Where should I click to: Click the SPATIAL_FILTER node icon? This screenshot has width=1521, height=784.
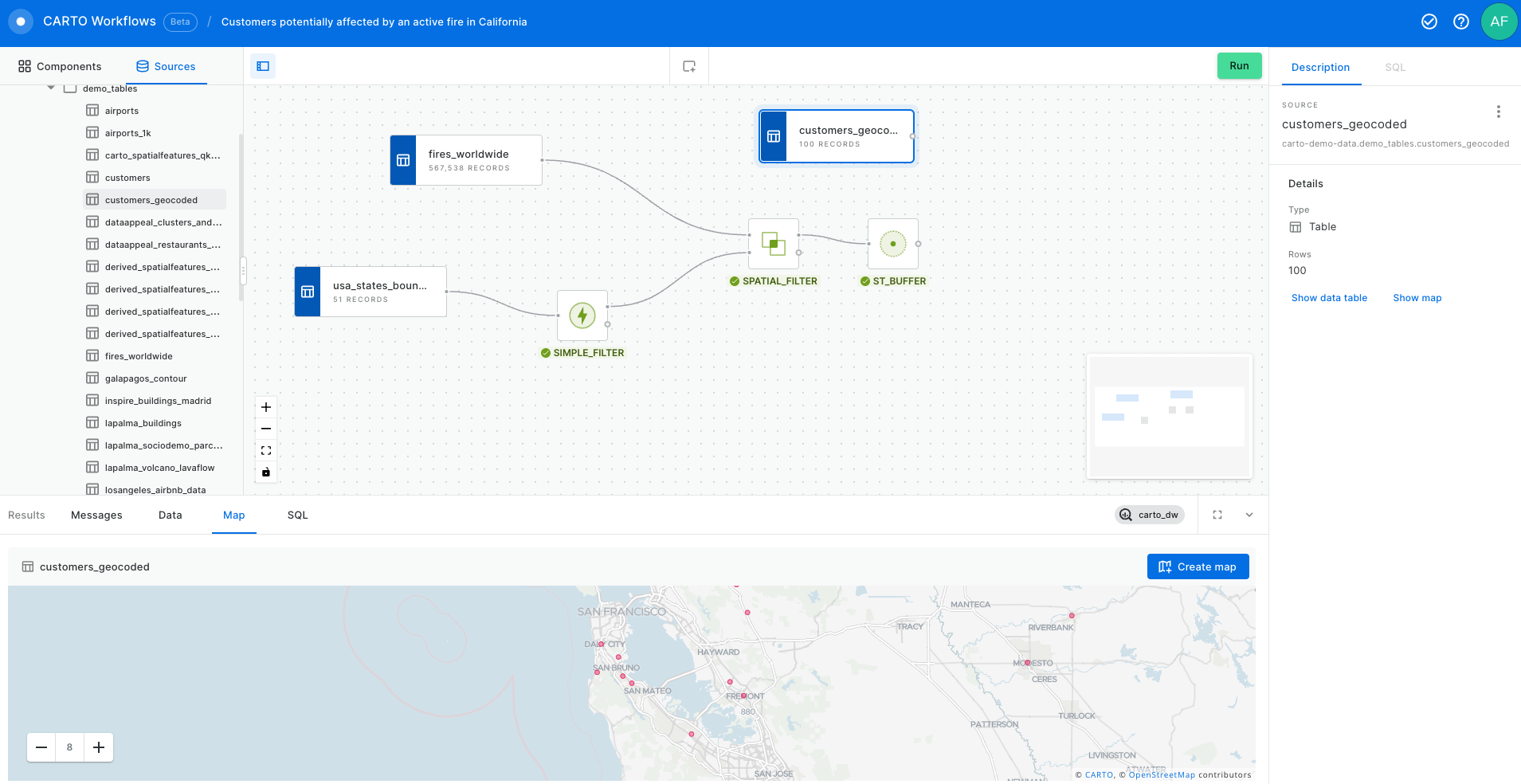(x=773, y=244)
